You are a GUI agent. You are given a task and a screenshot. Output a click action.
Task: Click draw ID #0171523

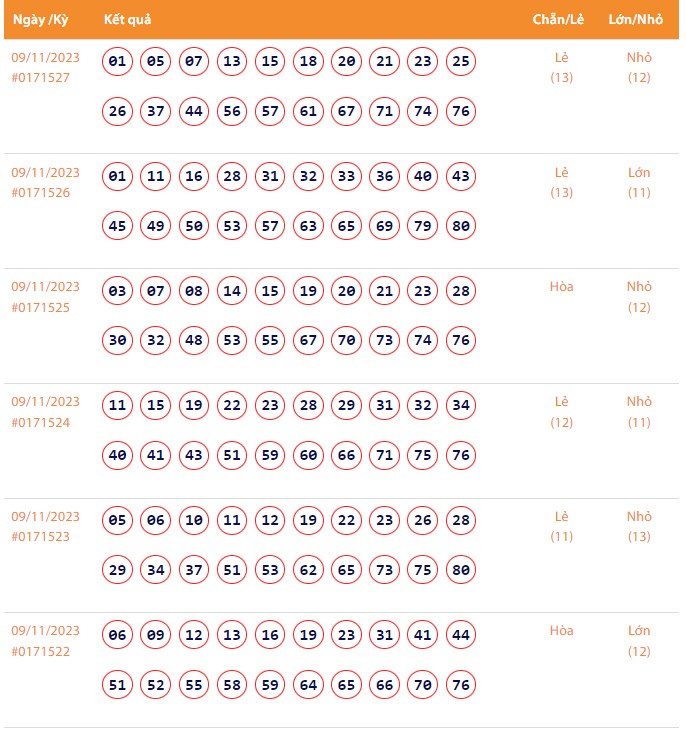tap(41, 537)
